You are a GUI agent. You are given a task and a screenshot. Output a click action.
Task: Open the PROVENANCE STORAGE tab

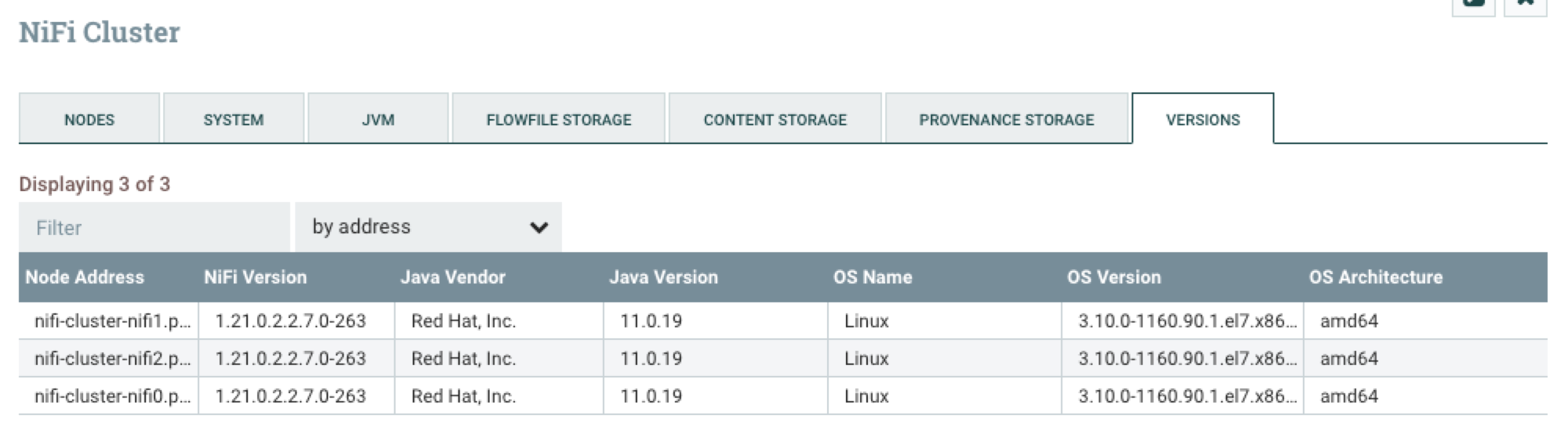click(1007, 120)
